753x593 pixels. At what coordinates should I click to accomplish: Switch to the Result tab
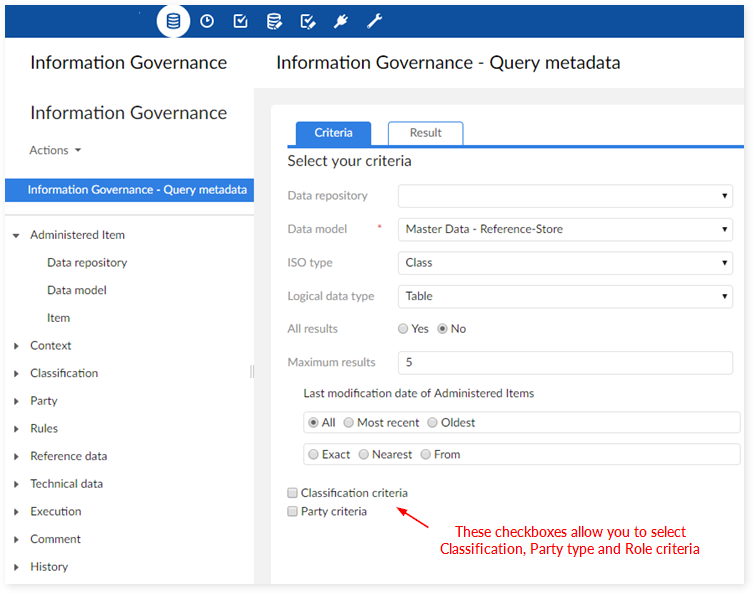[x=425, y=133]
